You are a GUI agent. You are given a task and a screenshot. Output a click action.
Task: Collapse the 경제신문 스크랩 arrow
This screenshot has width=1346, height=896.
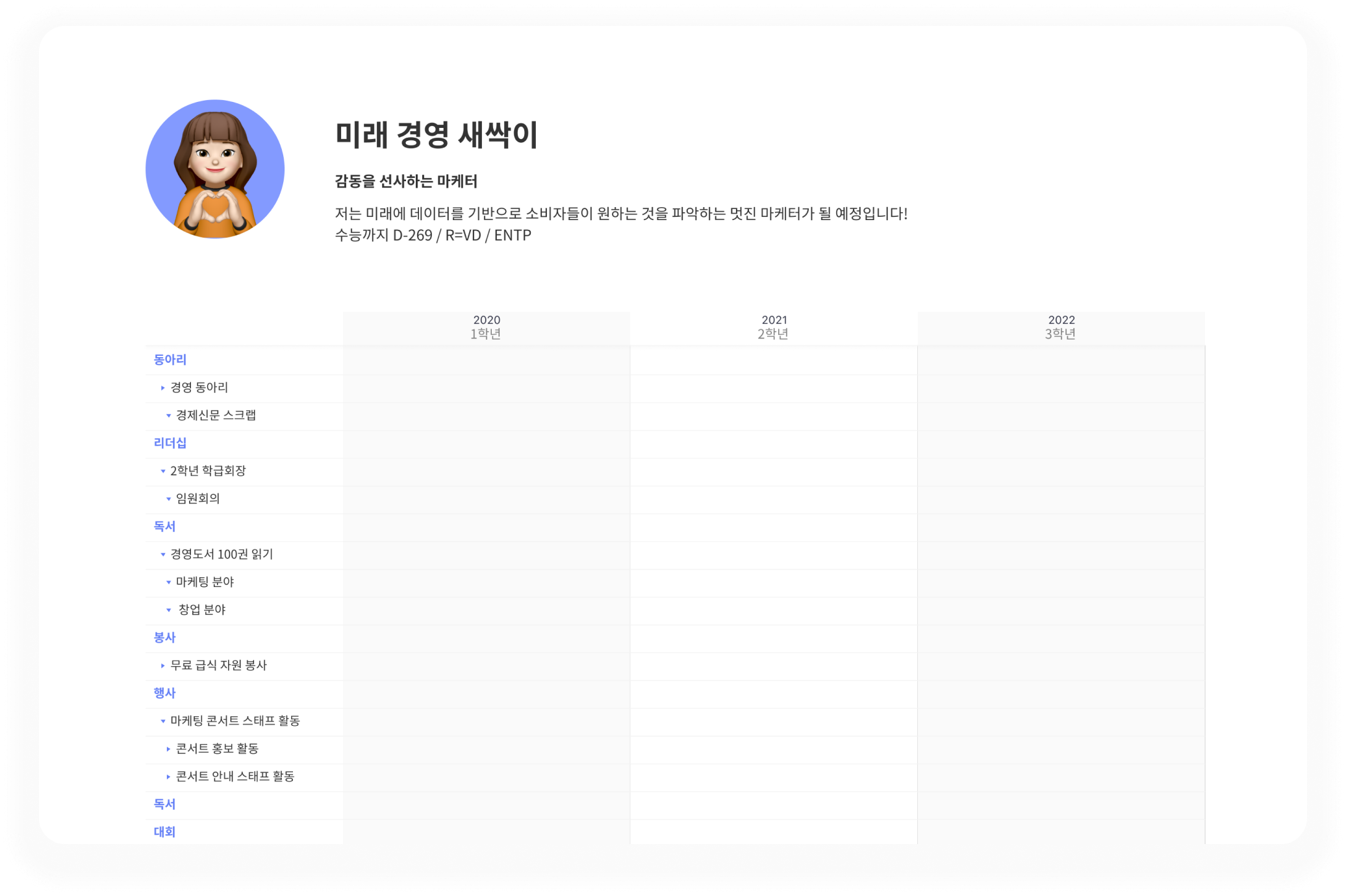coord(168,416)
